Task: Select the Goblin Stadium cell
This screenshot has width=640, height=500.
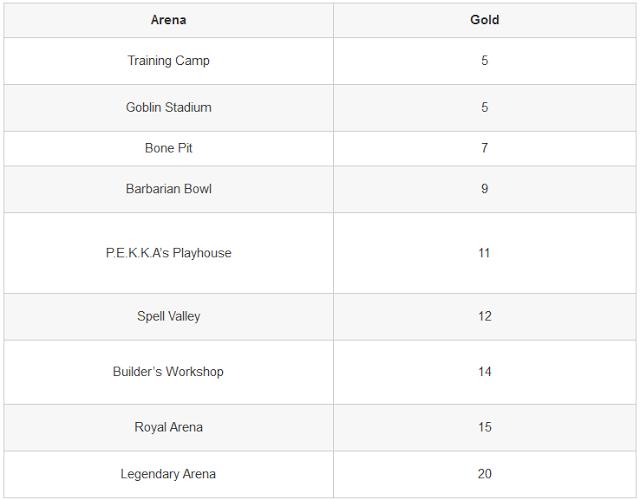Action: pos(169,108)
